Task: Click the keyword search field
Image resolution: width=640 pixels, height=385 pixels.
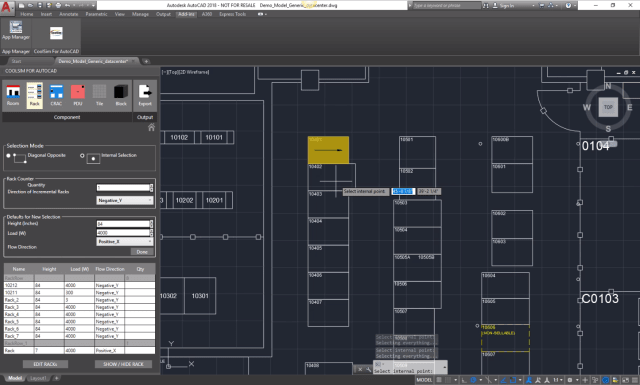Action: [447, 5]
